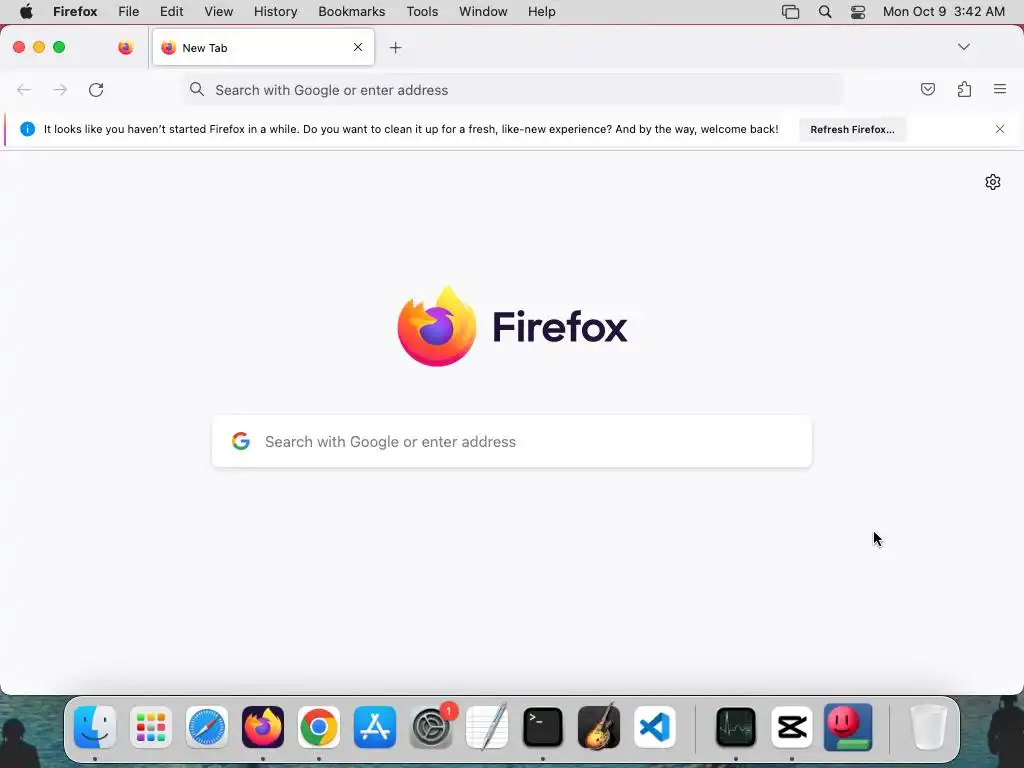Open Activity Monitor from the Dock
Image resolution: width=1024 pixels, height=768 pixels.
pos(736,727)
